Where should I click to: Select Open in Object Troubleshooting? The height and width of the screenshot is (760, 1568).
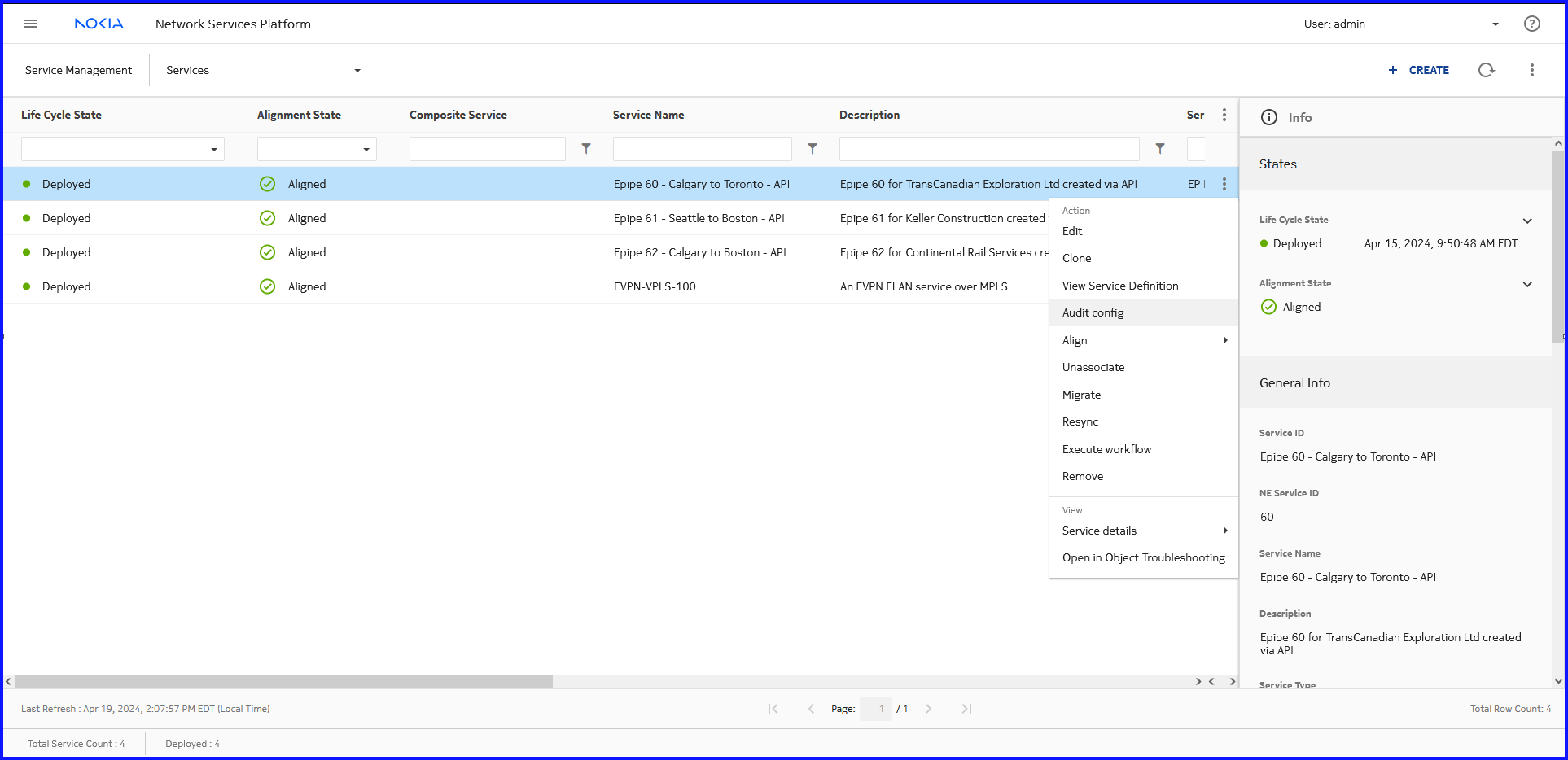[x=1143, y=557]
